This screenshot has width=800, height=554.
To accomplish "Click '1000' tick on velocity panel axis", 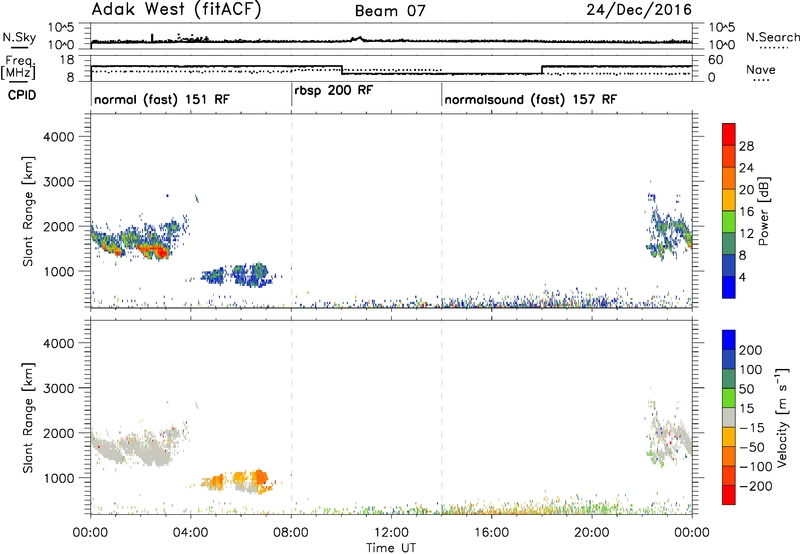I will tap(59, 479).
